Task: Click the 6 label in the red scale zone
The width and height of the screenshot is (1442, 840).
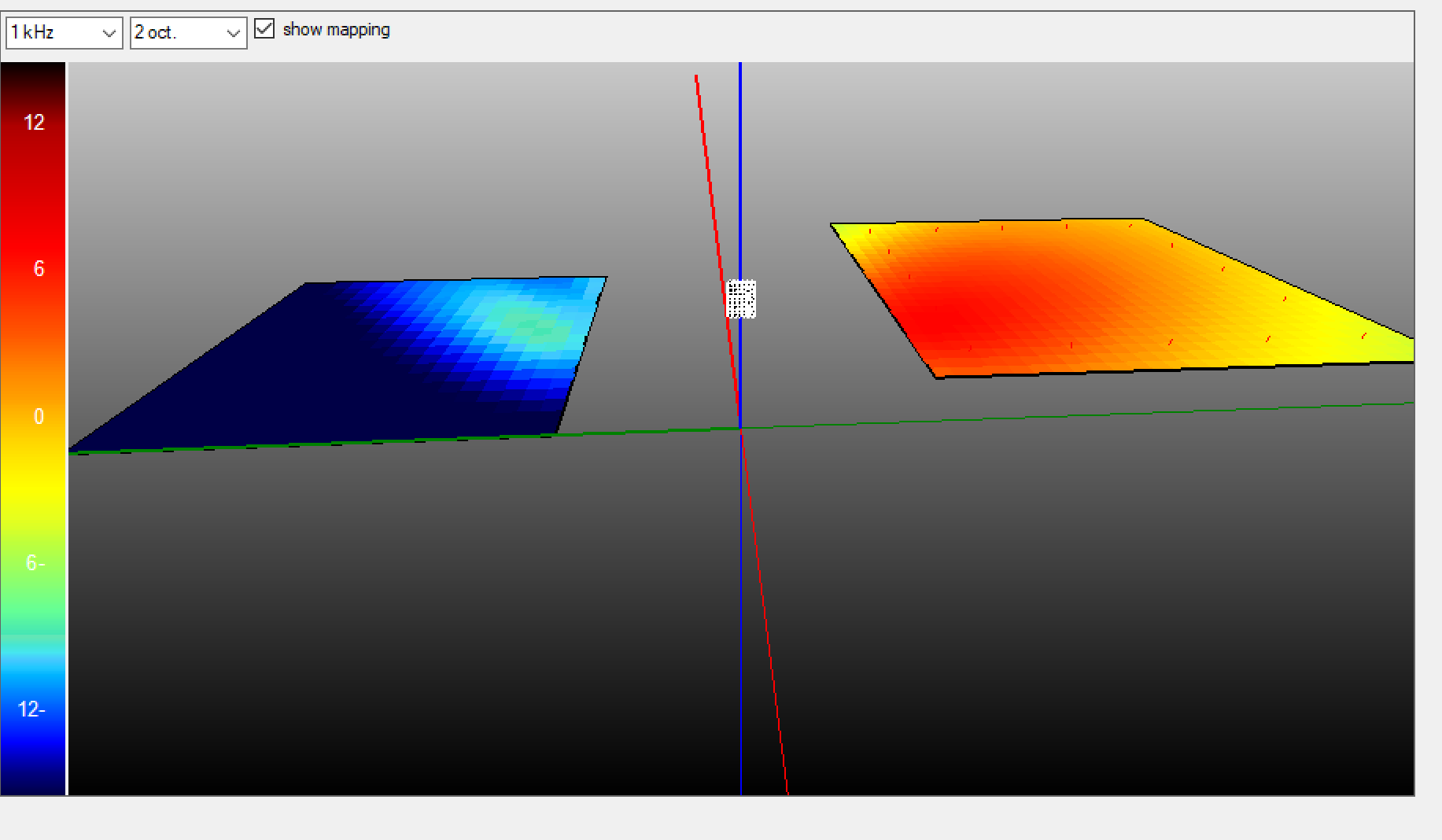Action: [39, 269]
